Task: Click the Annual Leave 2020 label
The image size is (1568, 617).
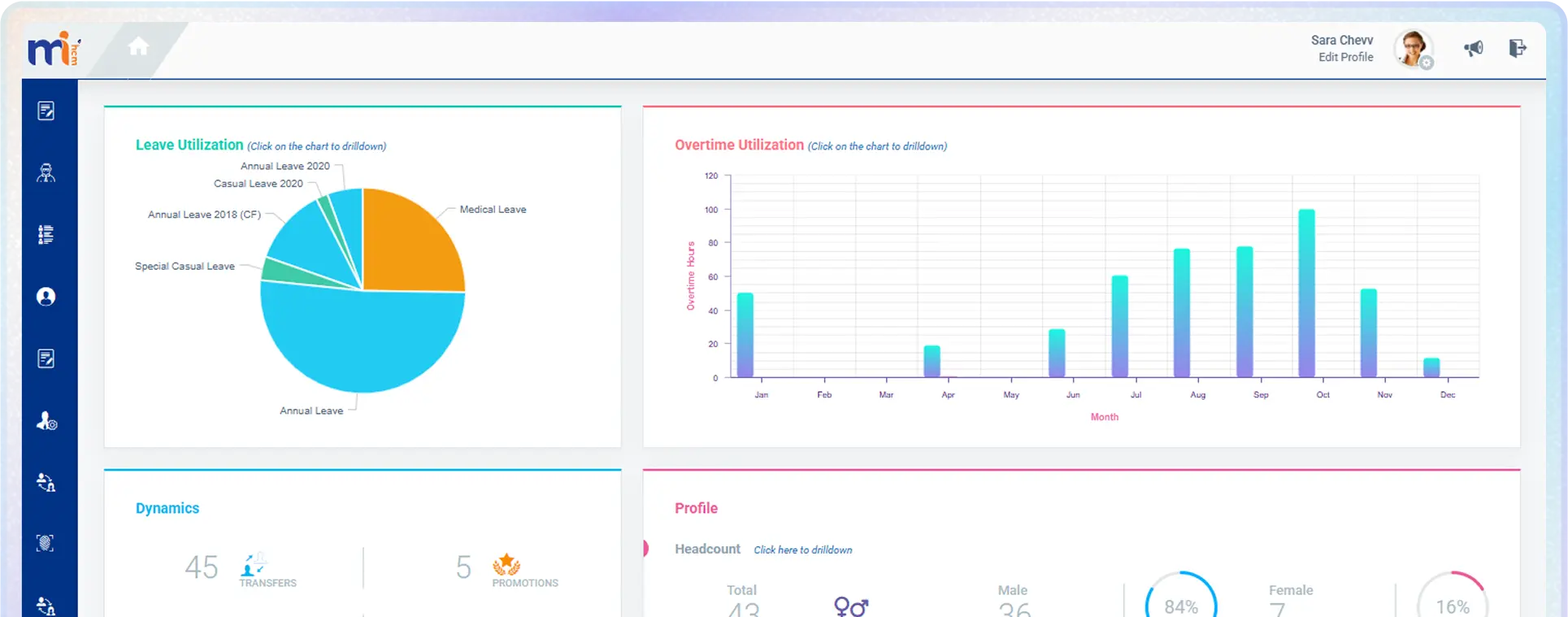Action: click(x=285, y=166)
